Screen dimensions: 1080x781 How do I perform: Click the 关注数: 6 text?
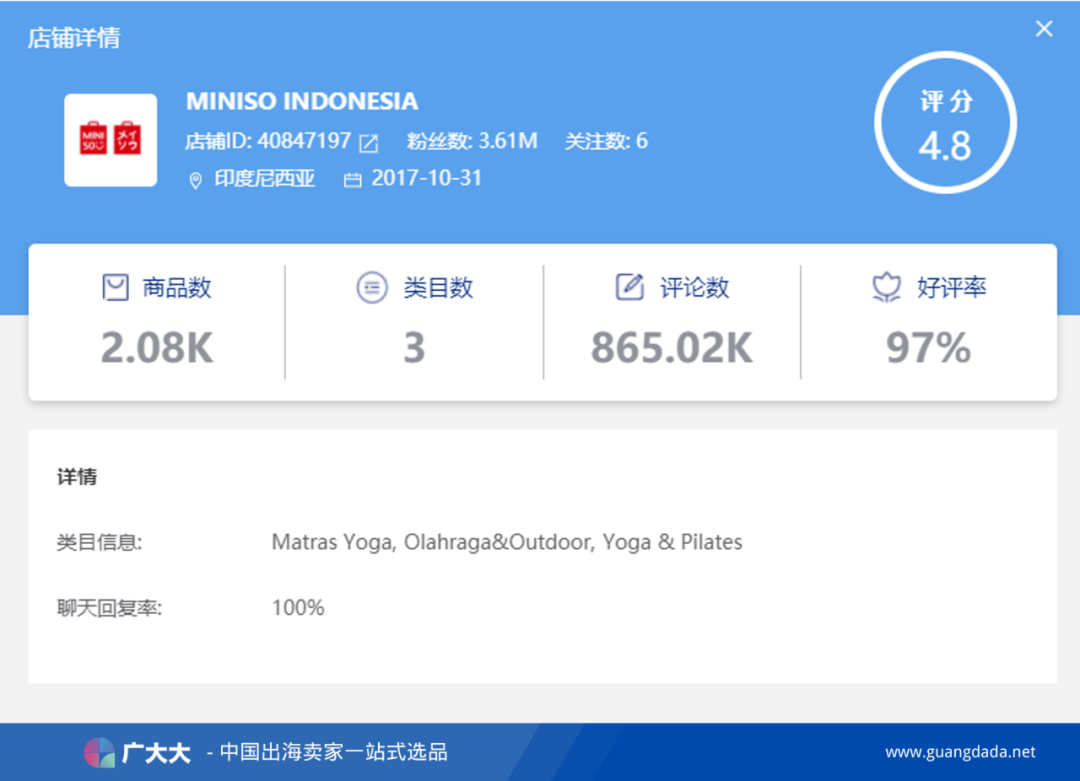[606, 141]
